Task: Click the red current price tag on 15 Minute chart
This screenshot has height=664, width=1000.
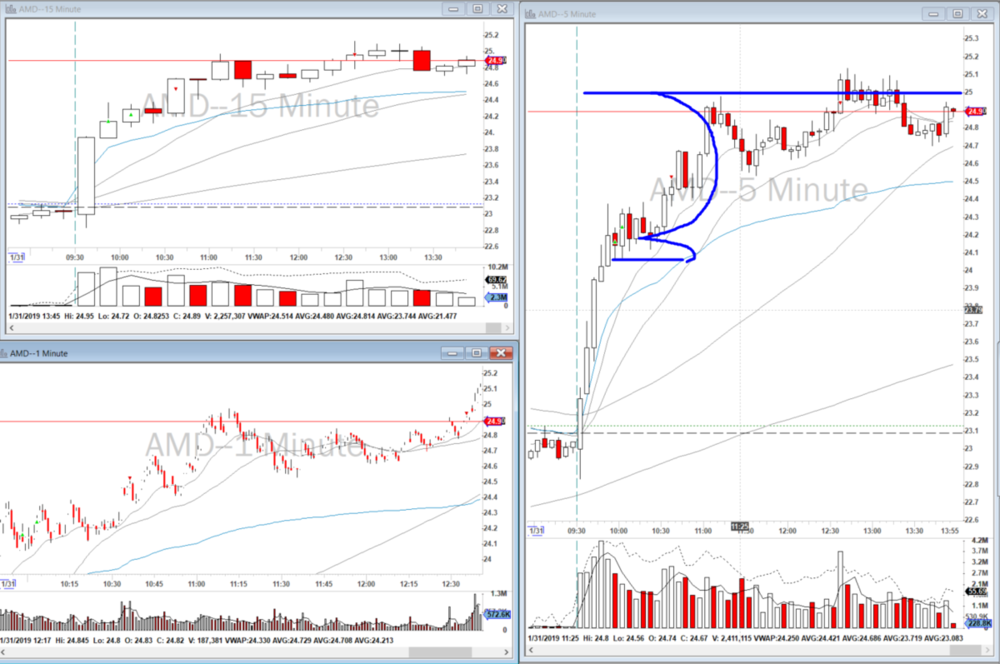Action: coord(493,61)
